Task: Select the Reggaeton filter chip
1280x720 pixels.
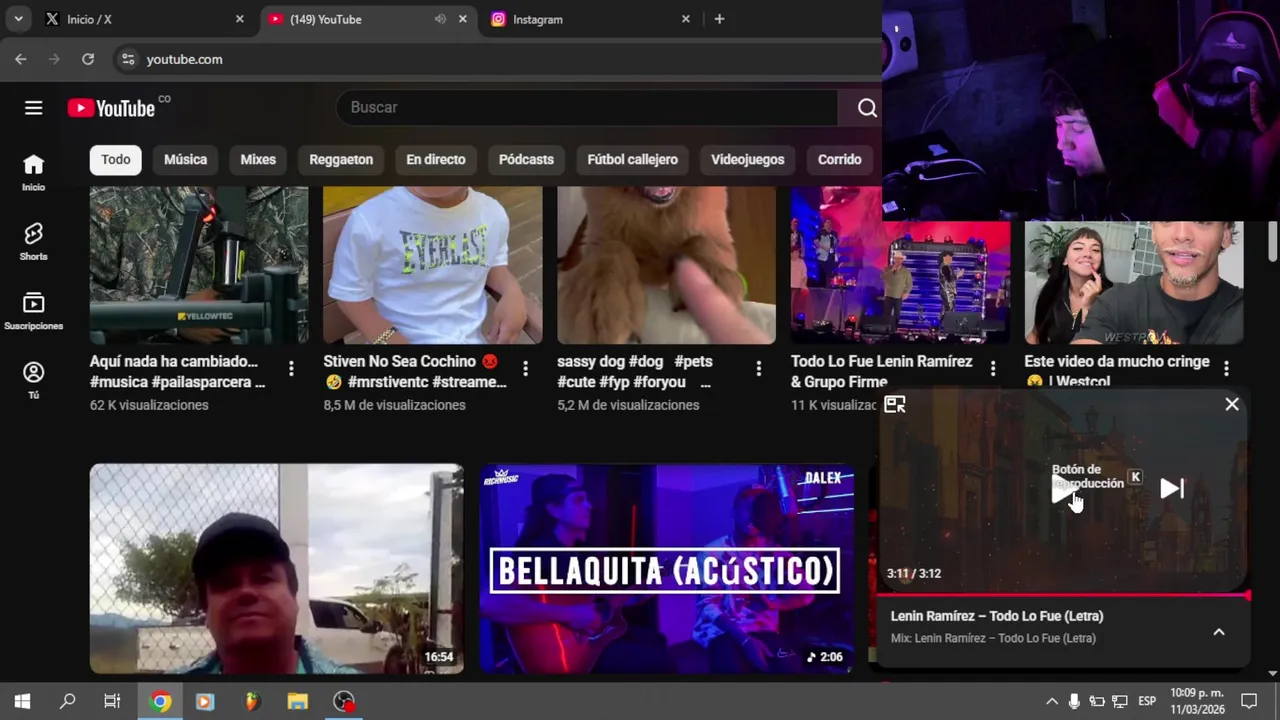Action: click(x=341, y=159)
